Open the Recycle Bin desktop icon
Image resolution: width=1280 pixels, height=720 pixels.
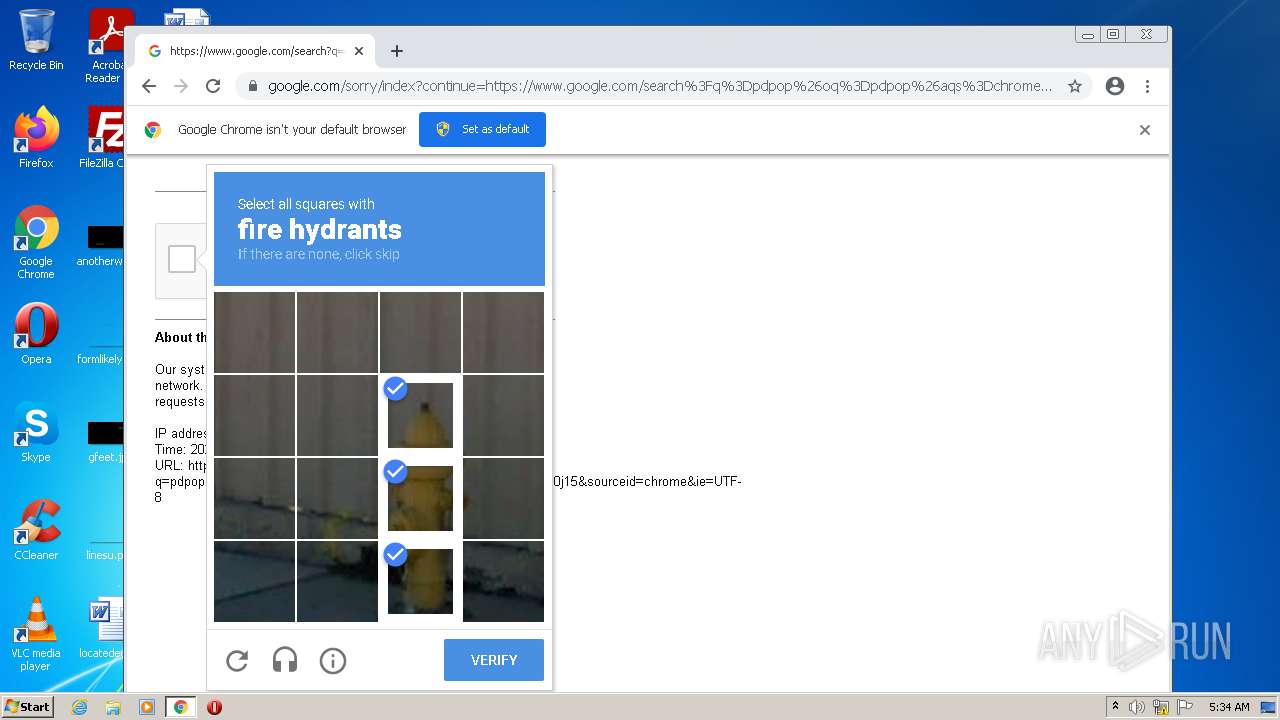(36, 40)
